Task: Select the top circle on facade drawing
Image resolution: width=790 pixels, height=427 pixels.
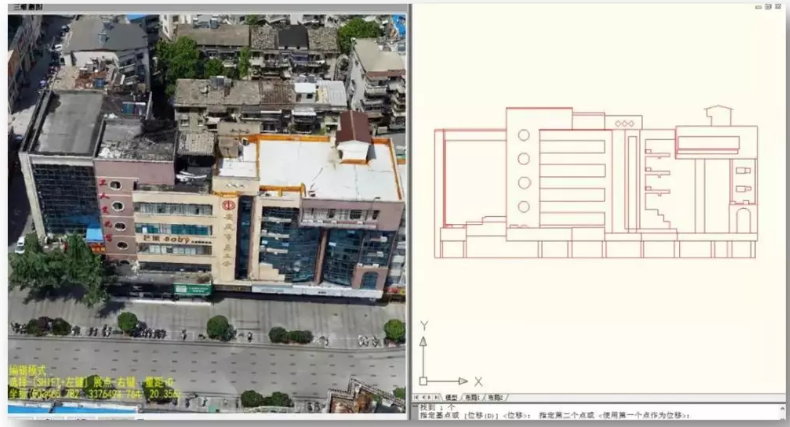Action: click(x=524, y=135)
